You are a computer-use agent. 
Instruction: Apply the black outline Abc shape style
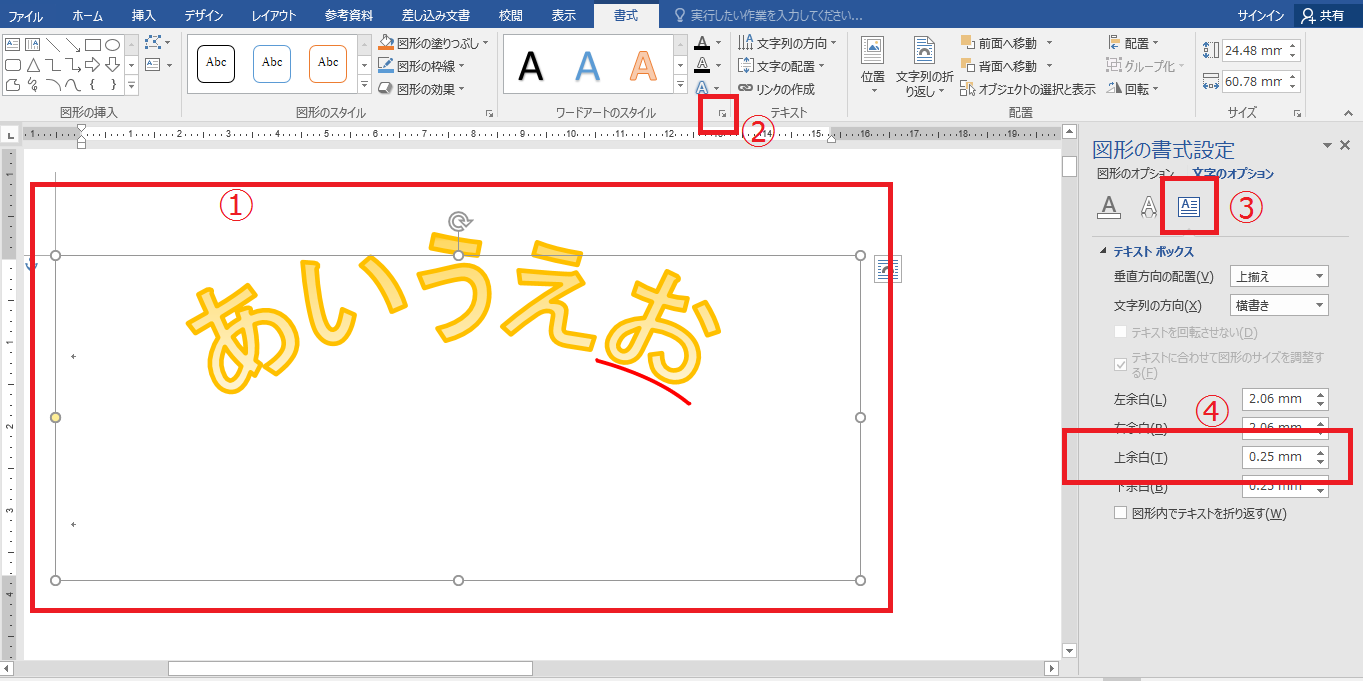(216, 63)
